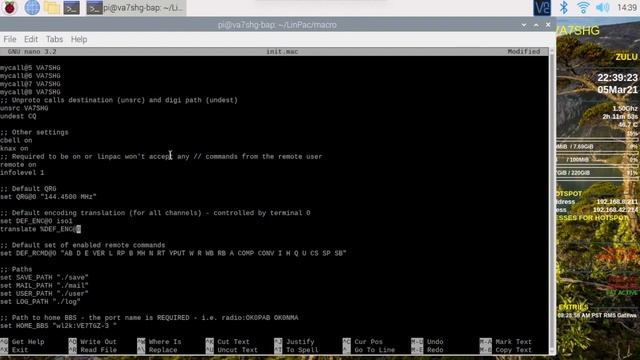The height and width of the screenshot is (360, 640).
Task: Click the 'Get Help' nano shortcut
Action: click(x=23, y=342)
